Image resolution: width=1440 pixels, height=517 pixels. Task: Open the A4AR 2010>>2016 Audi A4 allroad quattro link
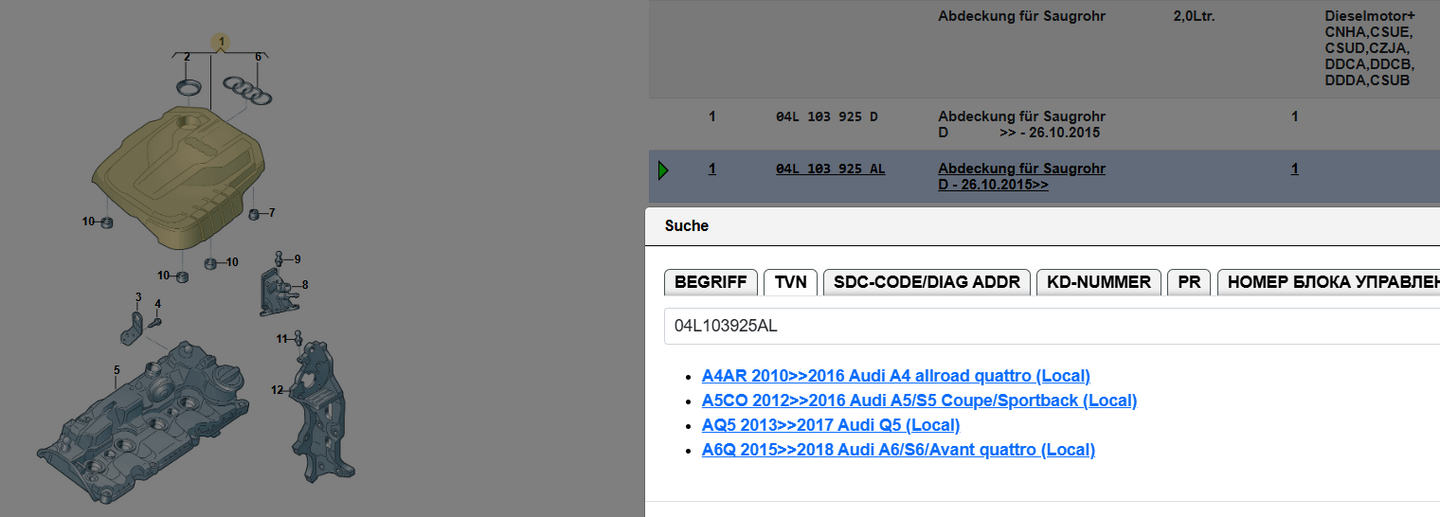pos(896,376)
